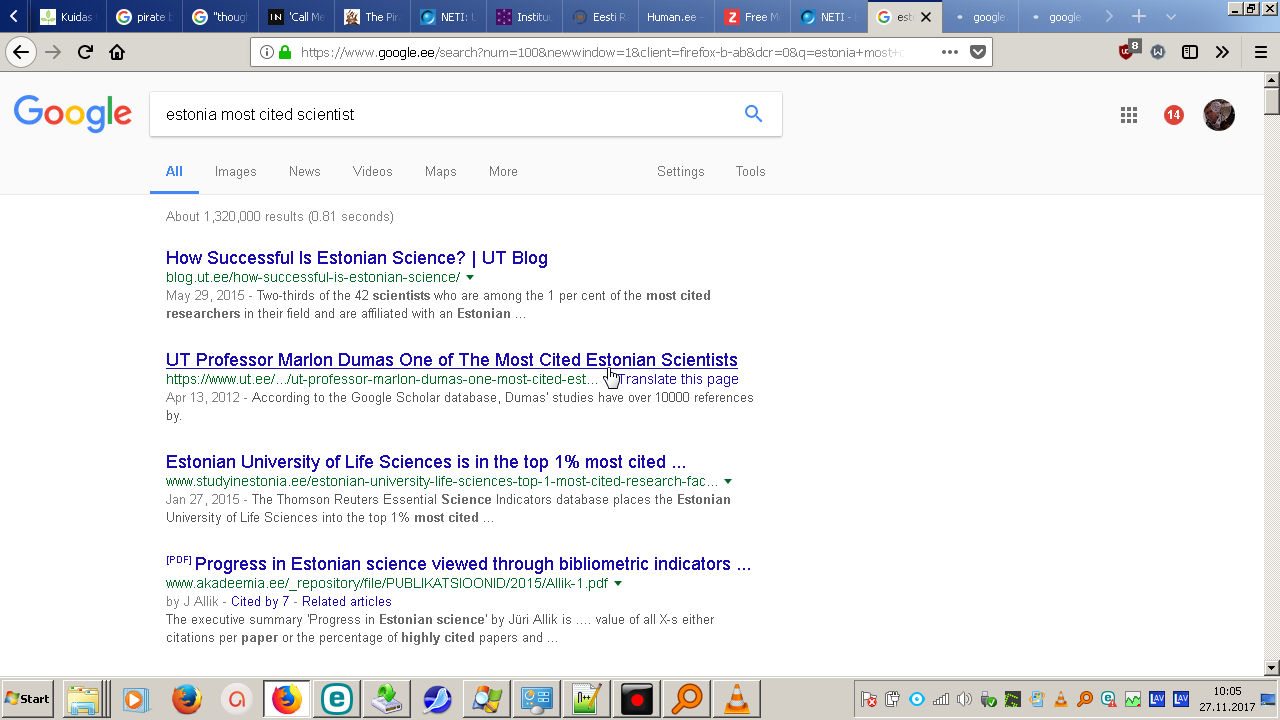Click the address bar URL
Screen dimensions: 1280x720
point(600,52)
